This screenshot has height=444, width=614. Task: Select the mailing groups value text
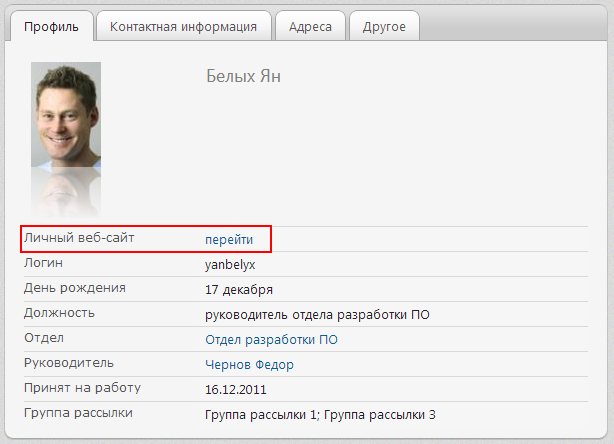click(x=320, y=415)
